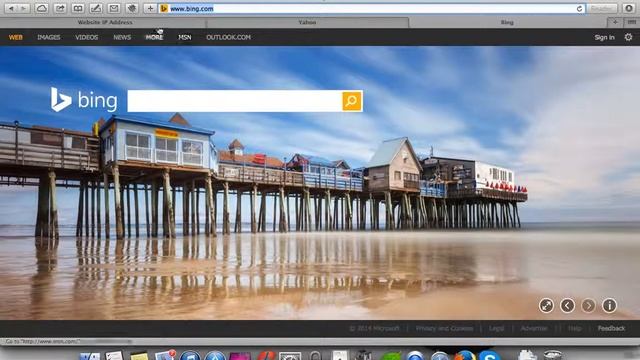640x360 pixels.
Task: Reload the page with the refresh icon
Action: (x=579, y=9)
